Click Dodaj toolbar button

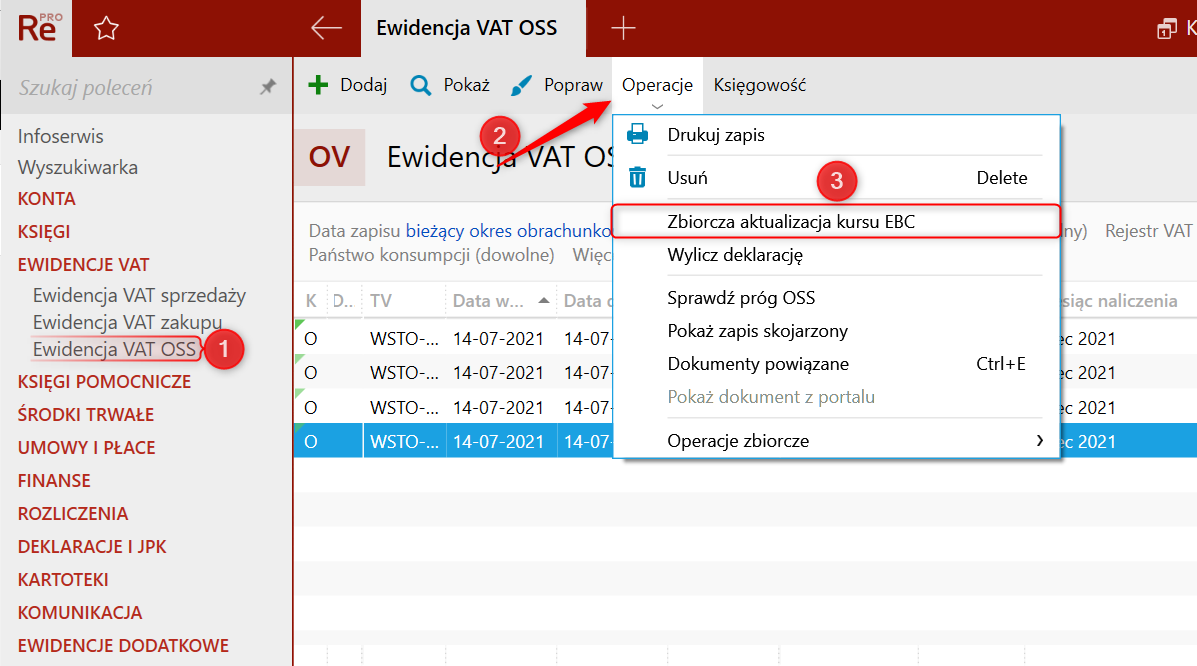(347, 85)
